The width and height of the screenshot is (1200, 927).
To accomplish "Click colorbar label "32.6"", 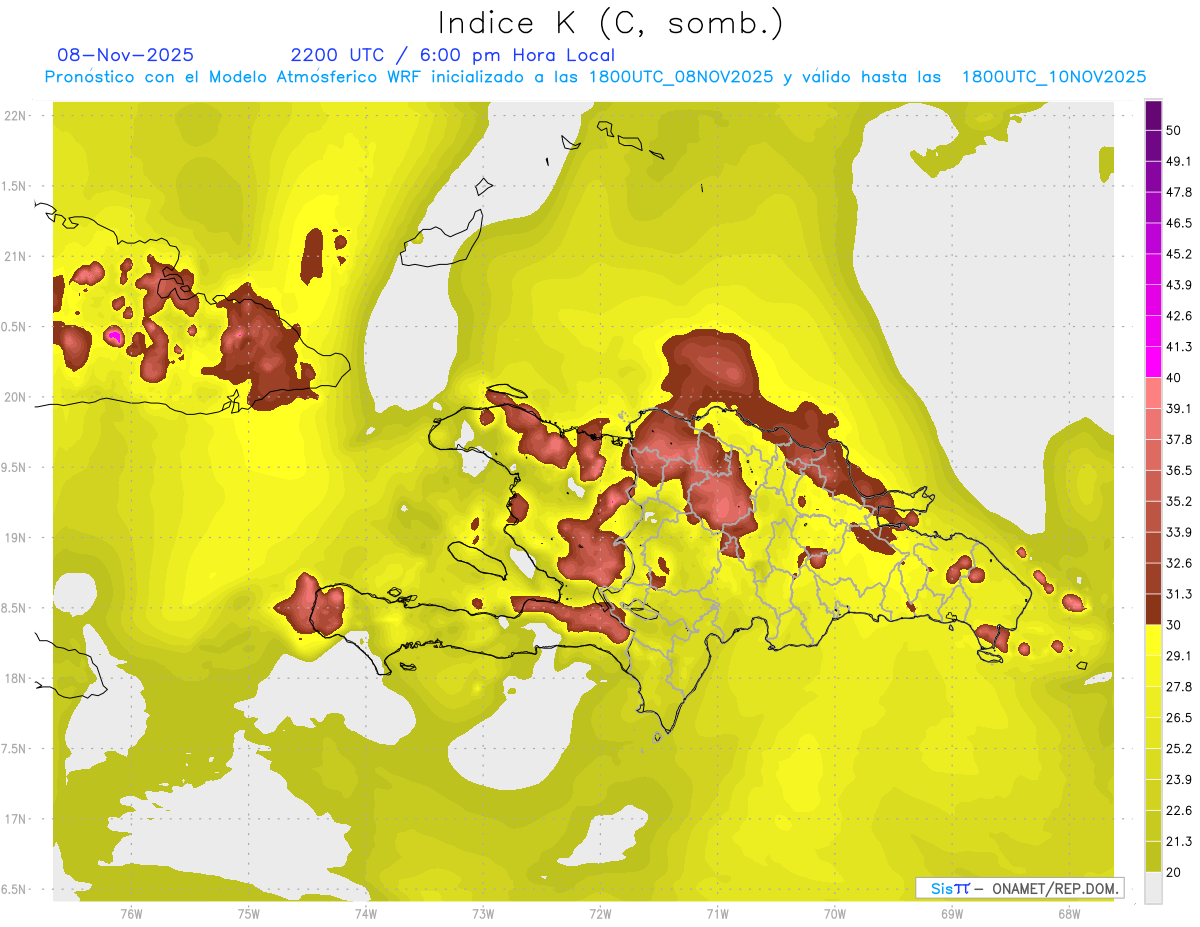I will click(x=1178, y=563).
